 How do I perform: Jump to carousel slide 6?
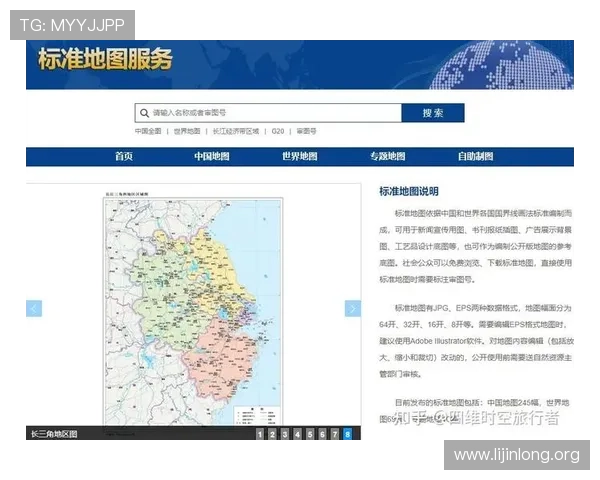(x=322, y=434)
